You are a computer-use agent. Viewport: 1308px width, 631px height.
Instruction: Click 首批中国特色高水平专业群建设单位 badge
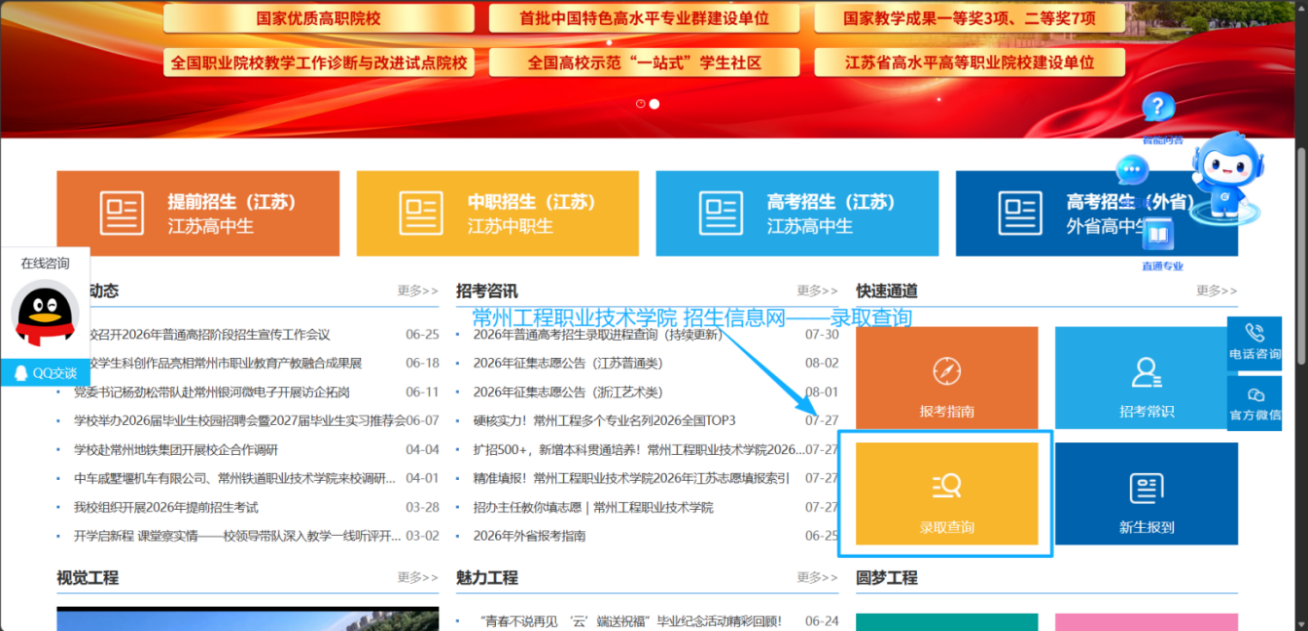pyautogui.click(x=644, y=18)
